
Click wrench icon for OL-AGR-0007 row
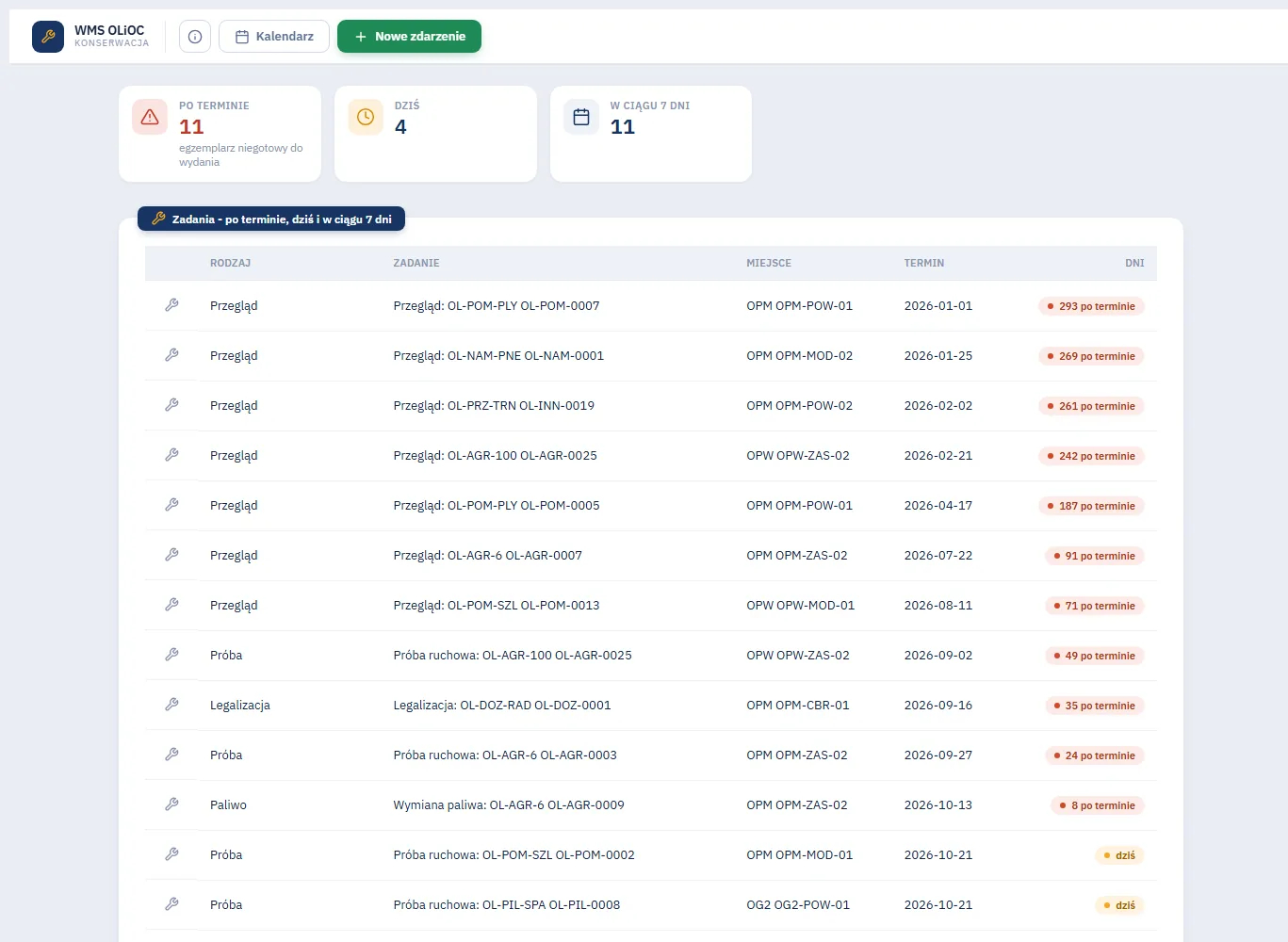click(x=171, y=555)
